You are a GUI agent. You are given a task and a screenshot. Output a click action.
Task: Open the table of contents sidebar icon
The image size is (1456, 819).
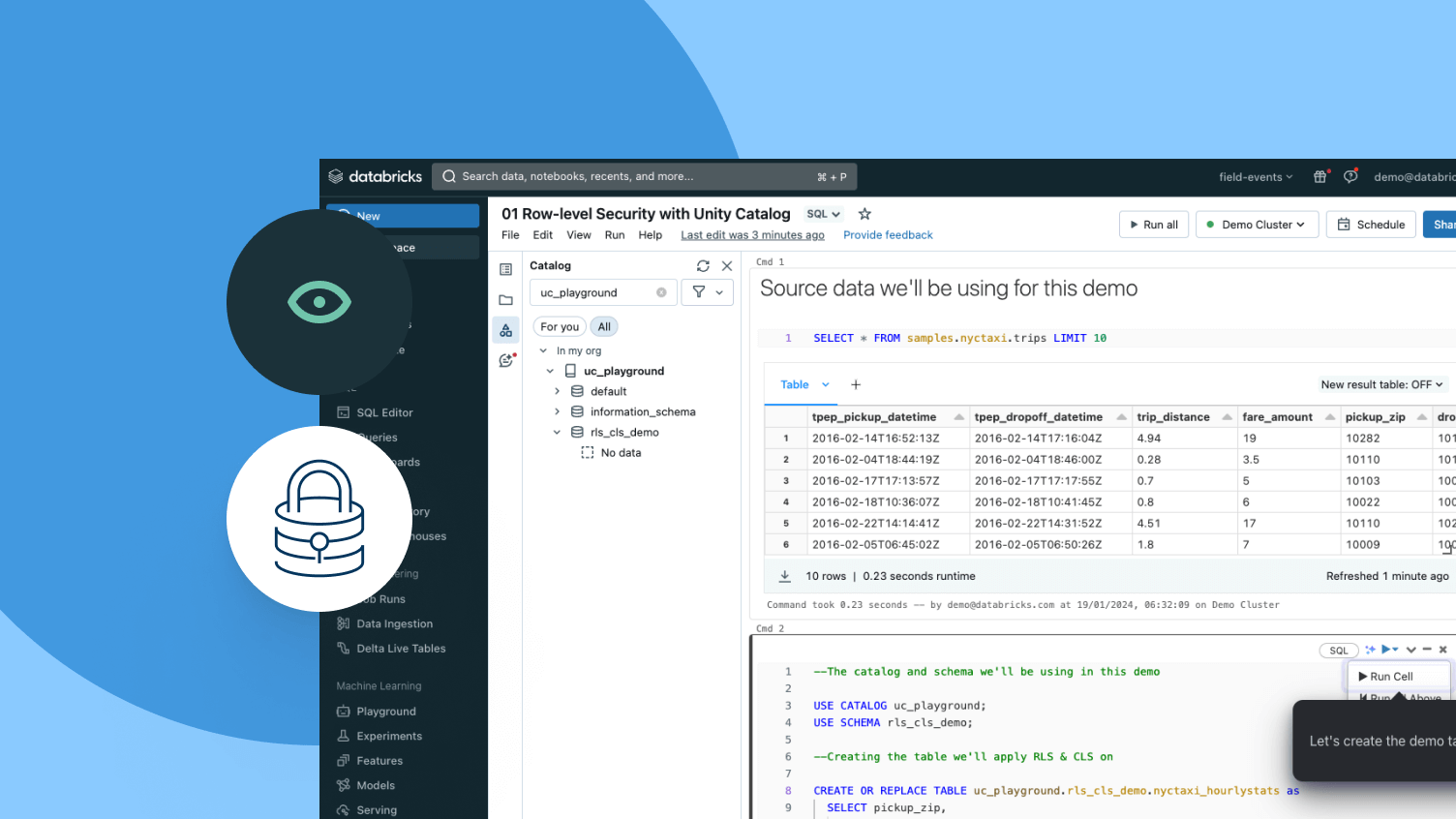click(505, 270)
